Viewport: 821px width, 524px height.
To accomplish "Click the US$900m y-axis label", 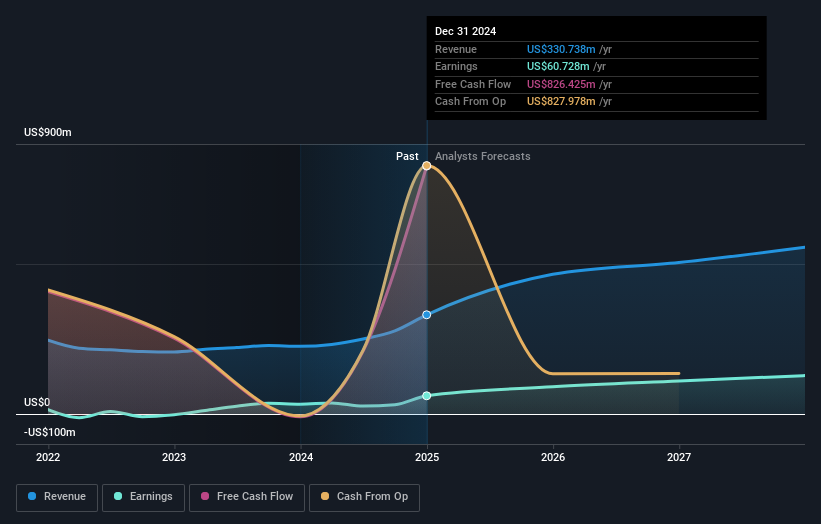I will [x=48, y=132].
